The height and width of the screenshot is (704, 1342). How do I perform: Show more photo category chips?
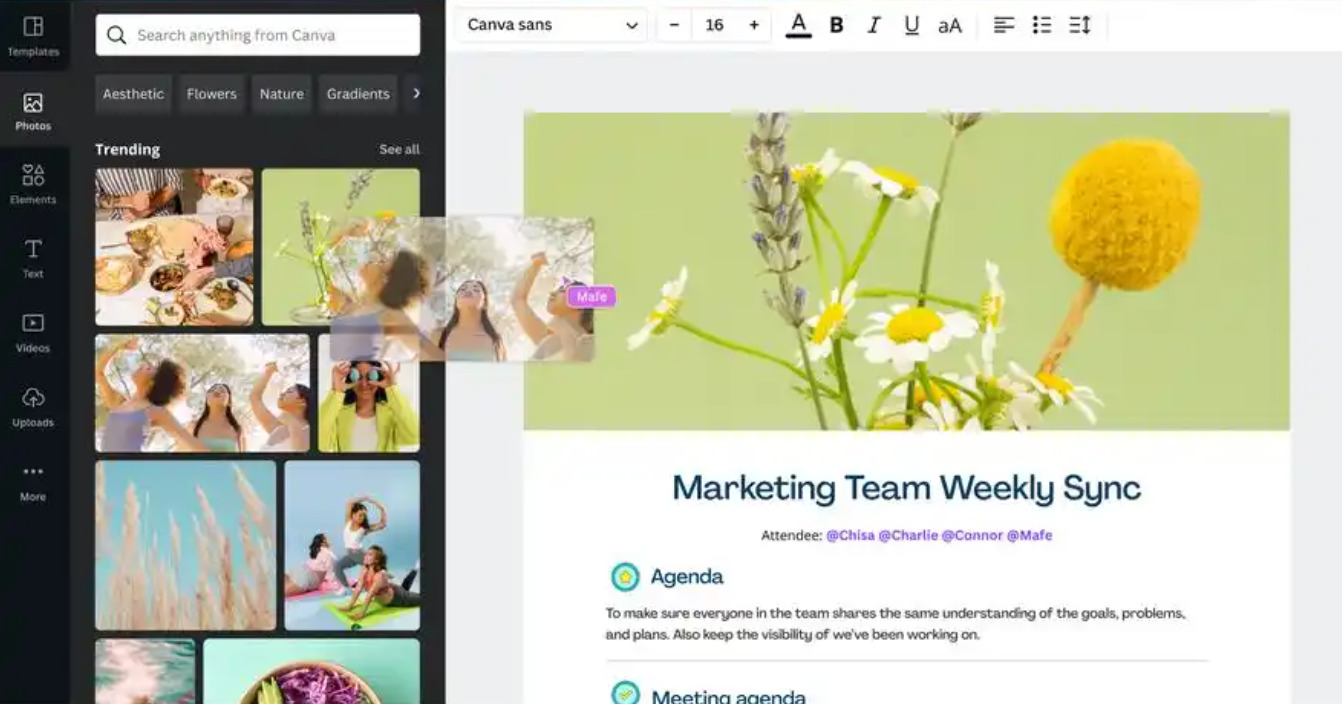(x=416, y=93)
